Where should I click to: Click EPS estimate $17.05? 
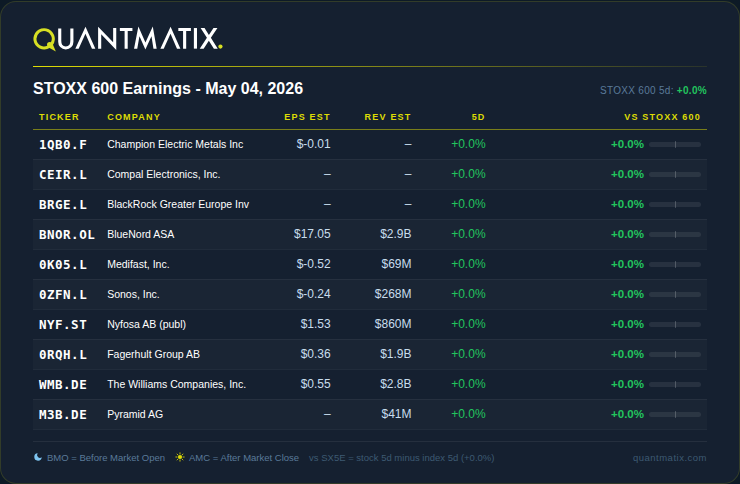(312, 234)
